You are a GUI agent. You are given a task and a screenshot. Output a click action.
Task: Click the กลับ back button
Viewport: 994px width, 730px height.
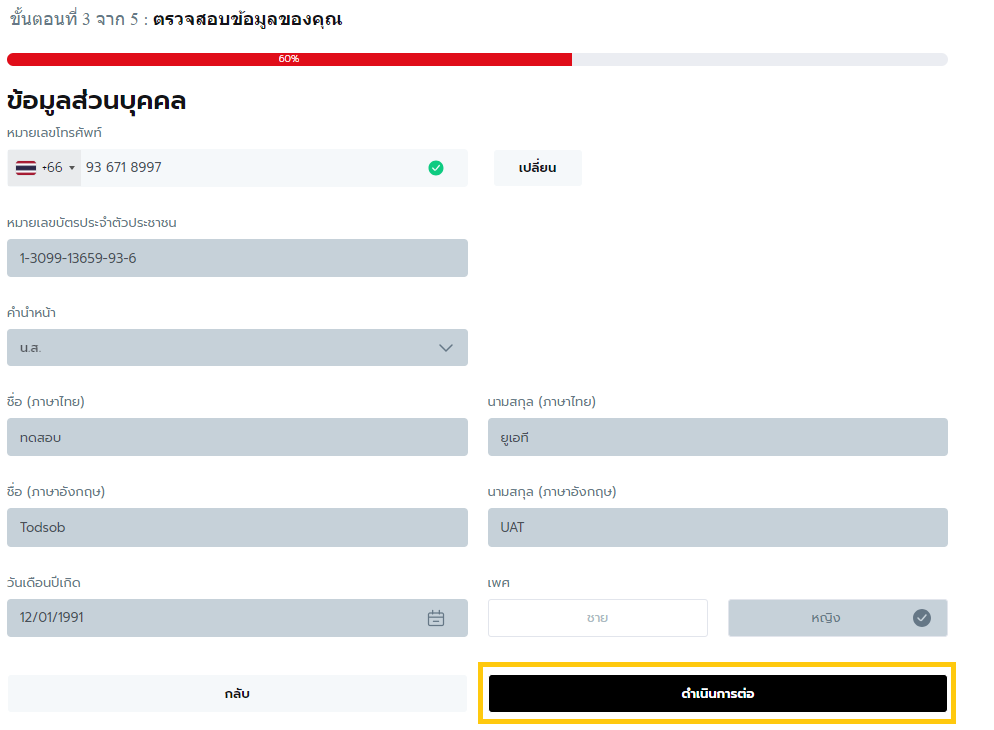coord(237,694)
